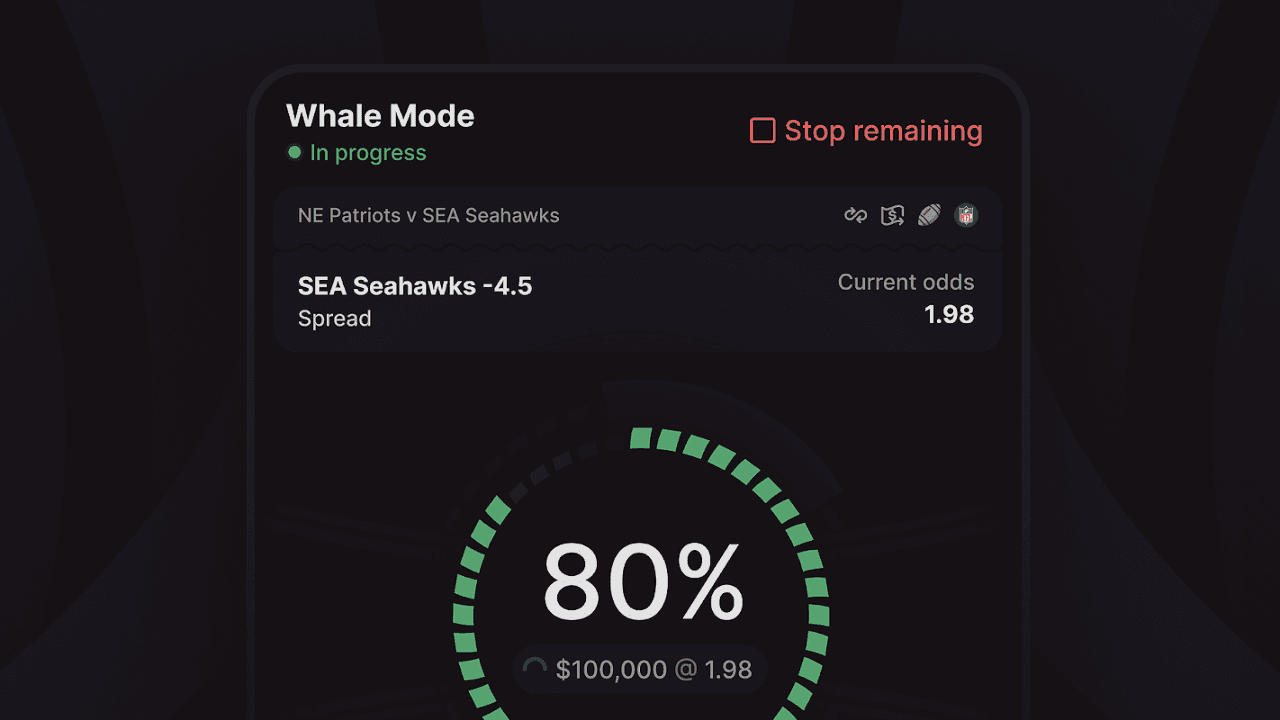Enable the Stop remaining checkbox
This screenshot has width=1280, height=720.
[x=762, y=130]
